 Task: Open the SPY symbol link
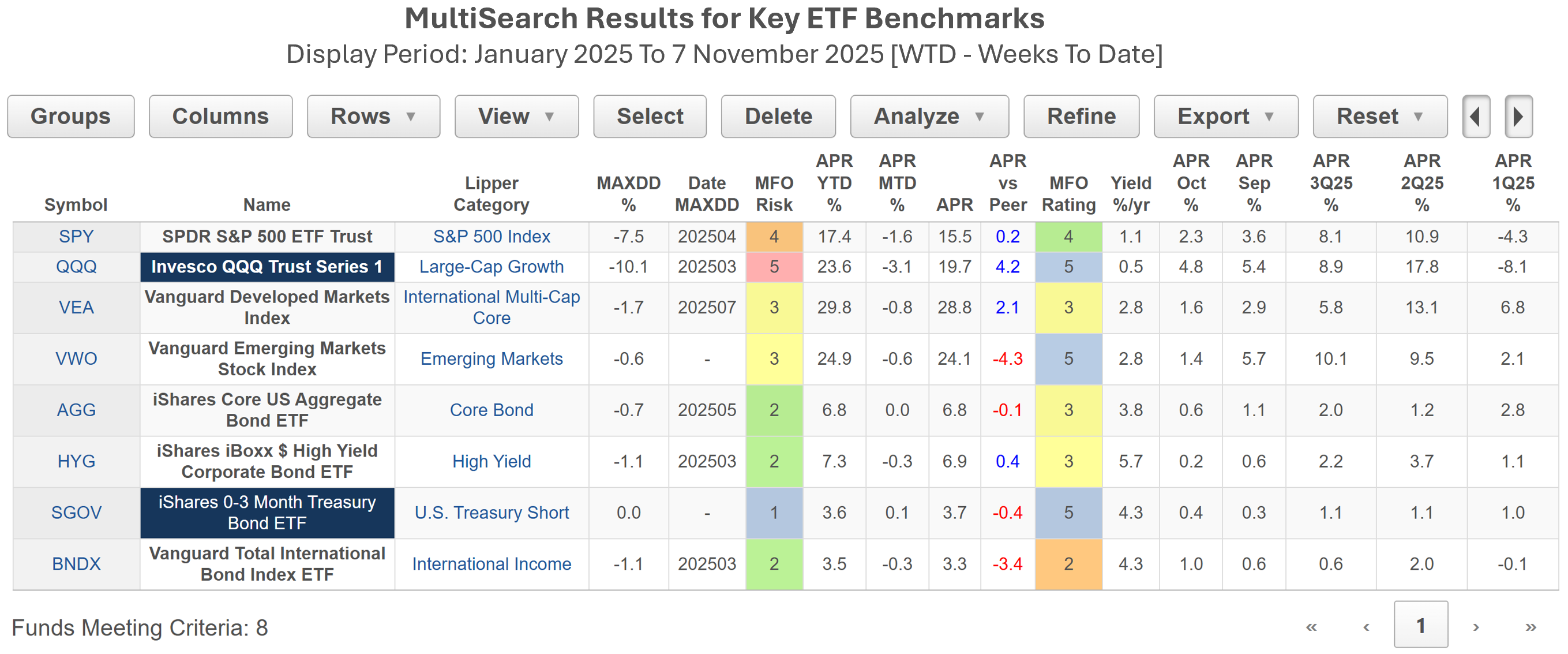[76, 236]
